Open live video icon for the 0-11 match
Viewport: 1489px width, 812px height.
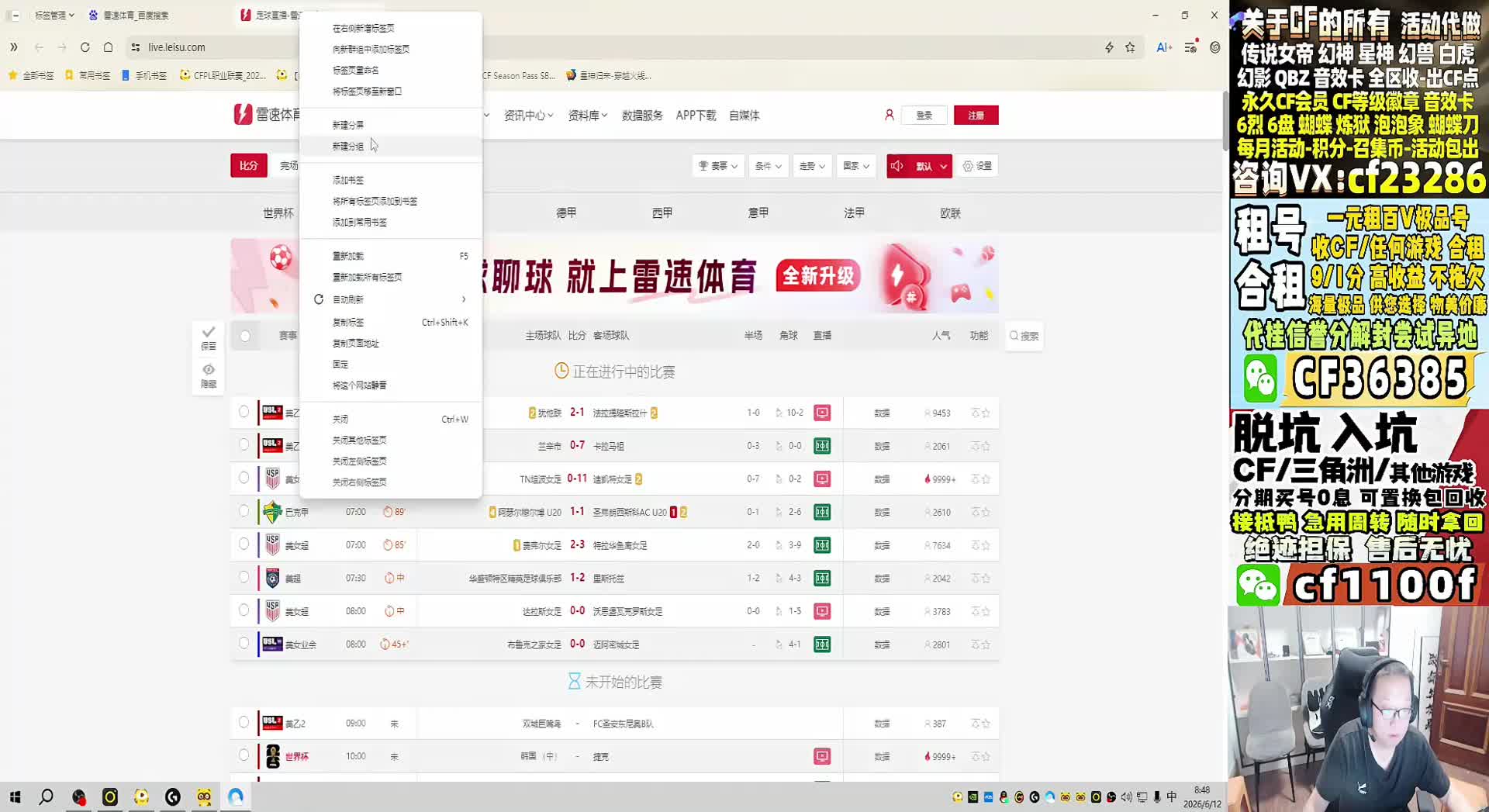[822, 479]
